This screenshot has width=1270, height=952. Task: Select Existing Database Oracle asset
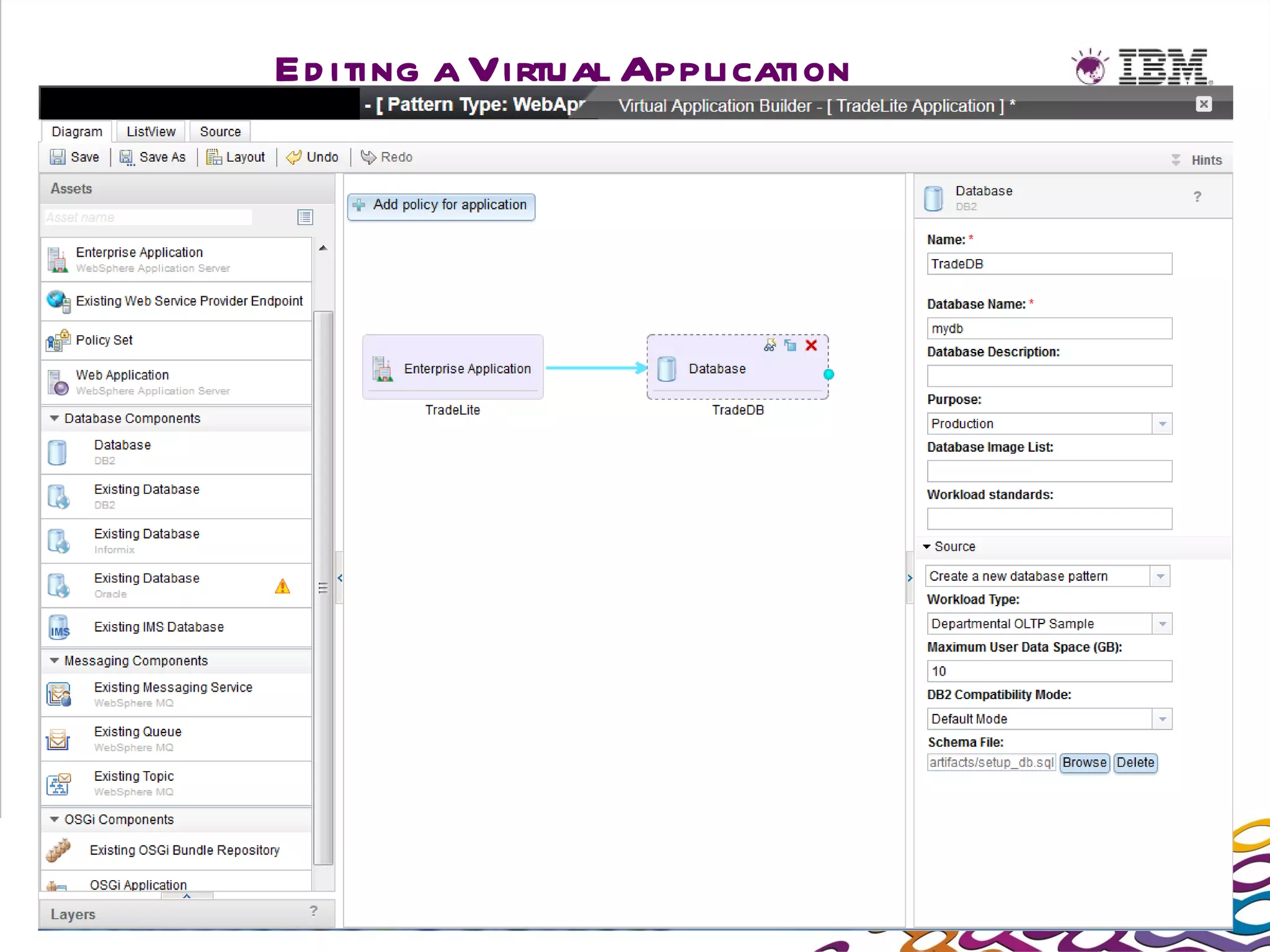pos(176,585)
